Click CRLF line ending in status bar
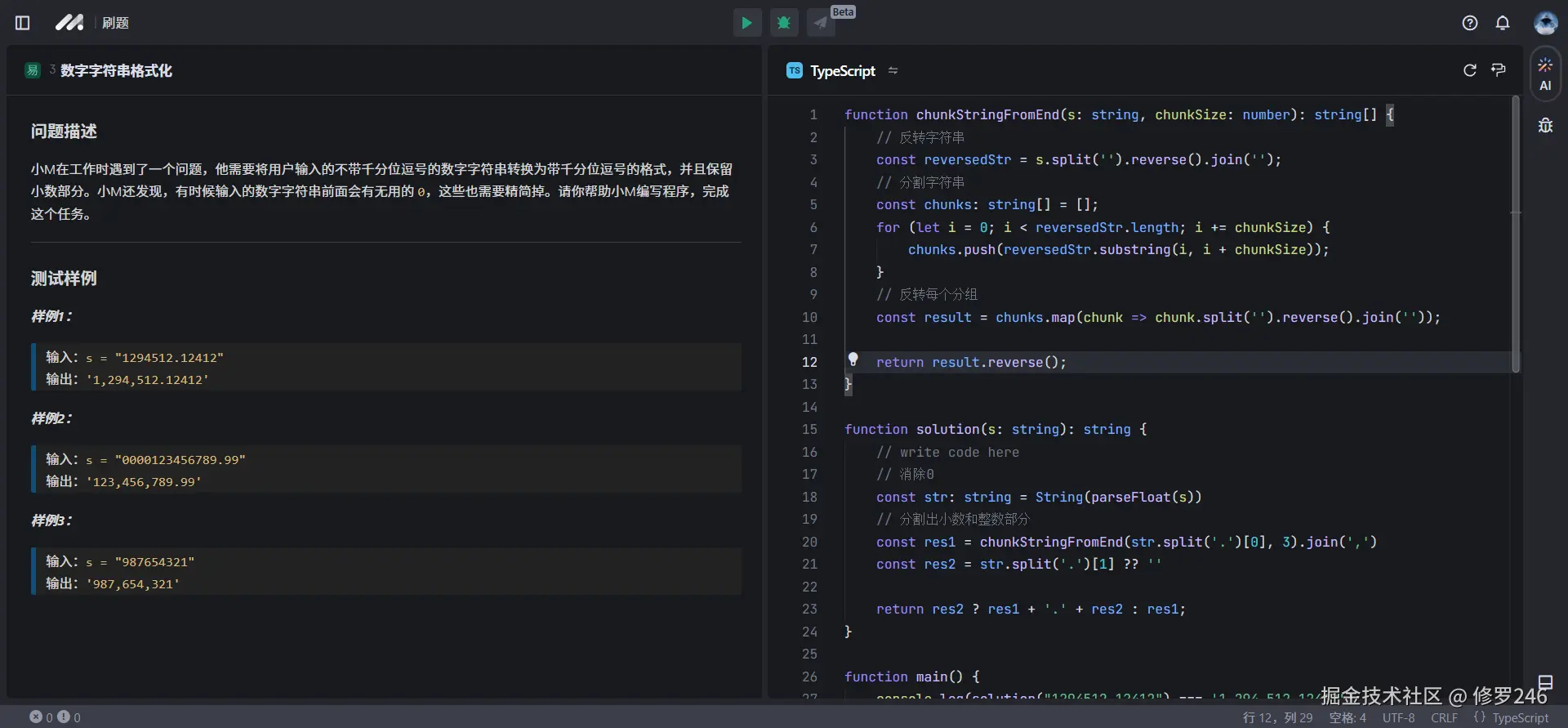Viewport: 1568px width, 728px height. tap(1444, 717)
